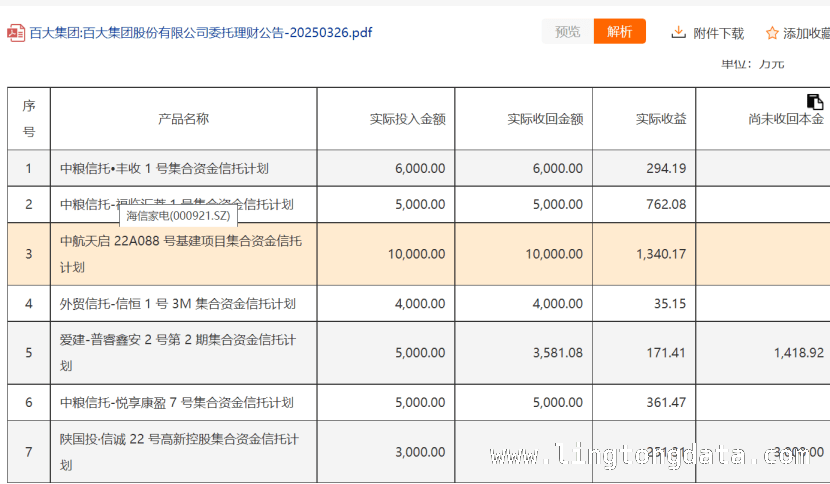This screenshot has width=830, height=484.
Task: Click the 中航天启 22A088 号 product cell
Action: click(x=184, y=254)
